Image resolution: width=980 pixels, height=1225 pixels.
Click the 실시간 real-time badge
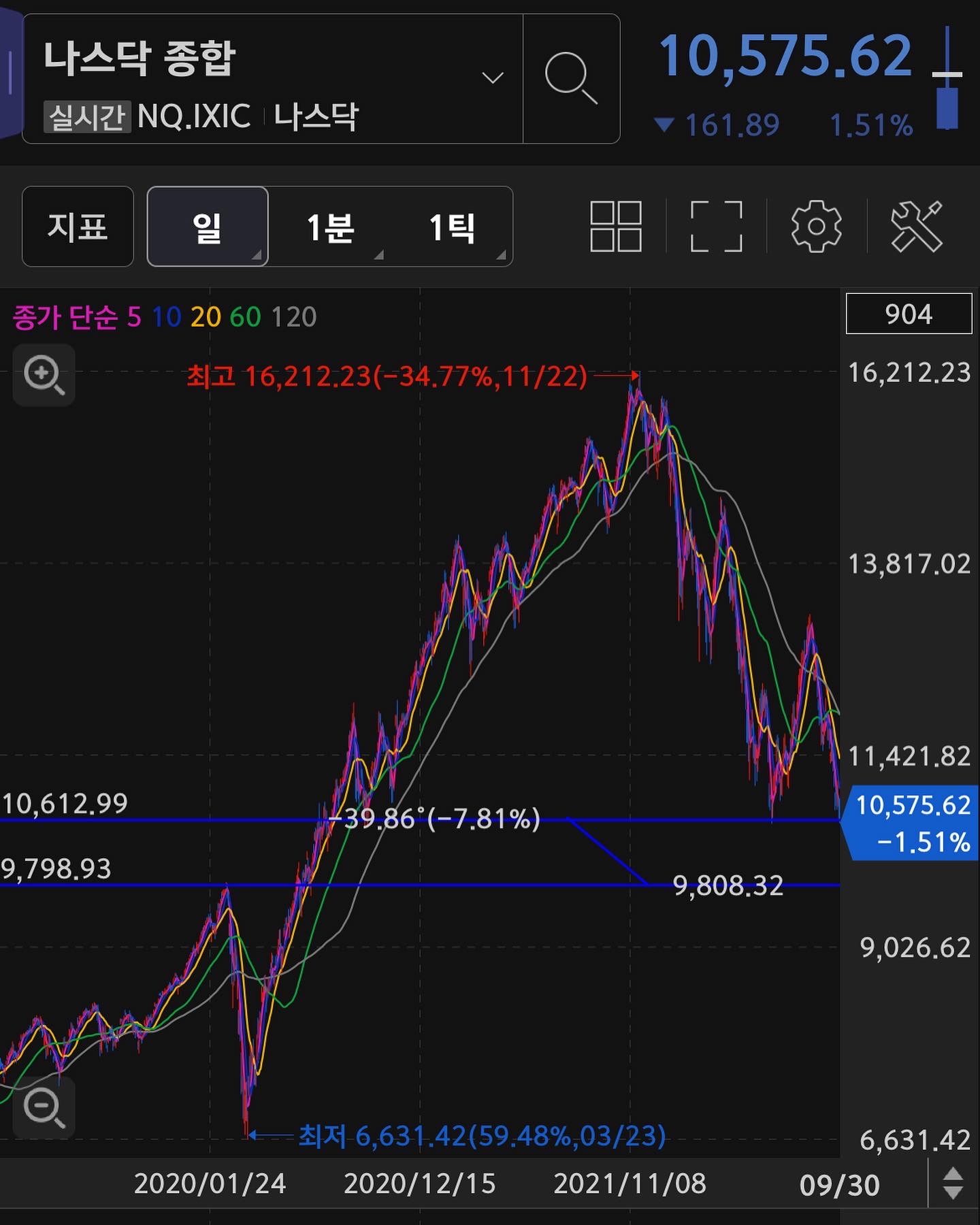[x=87, y=117]
